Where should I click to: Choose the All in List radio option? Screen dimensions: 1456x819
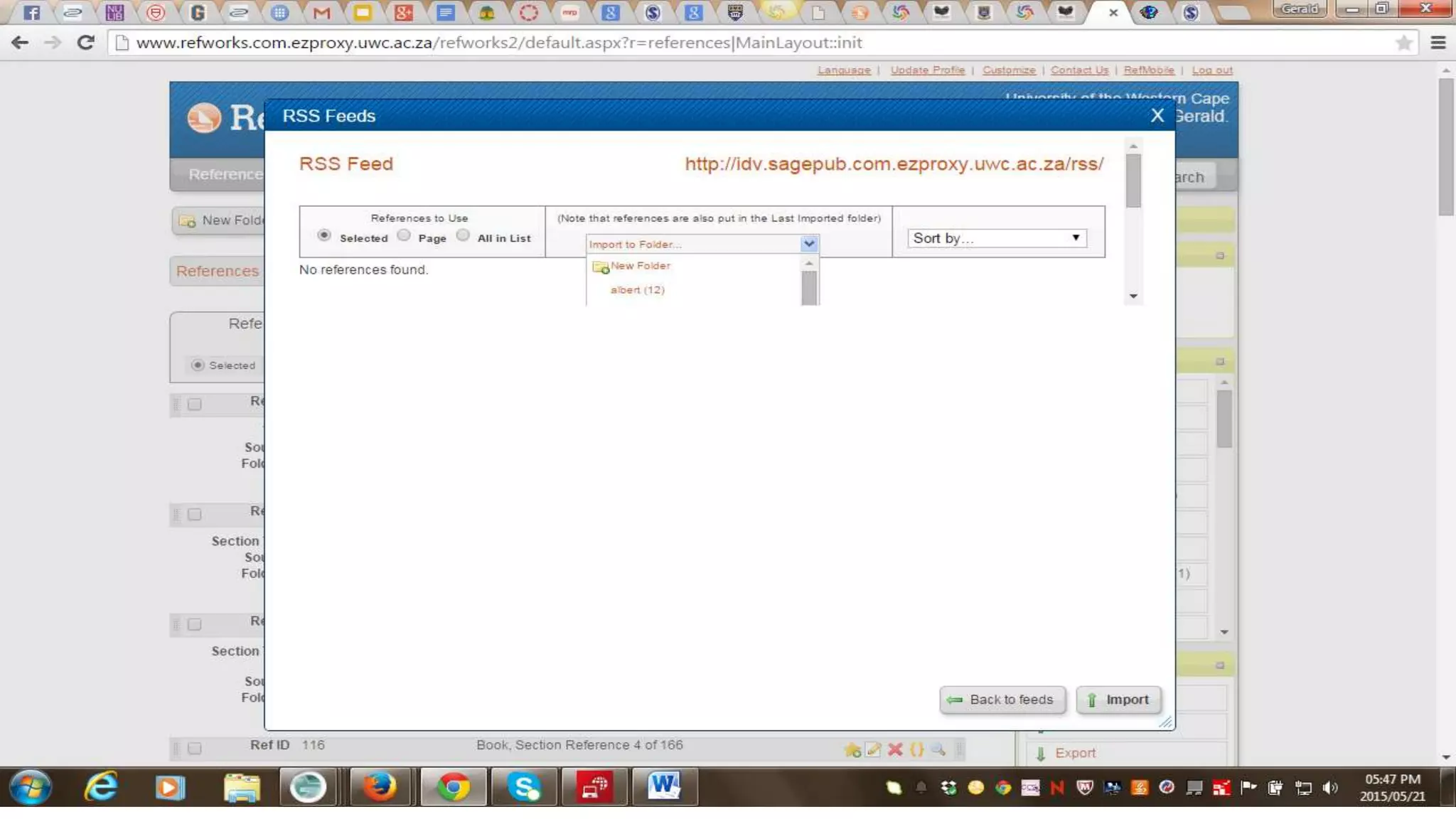[x=463, y=235]
